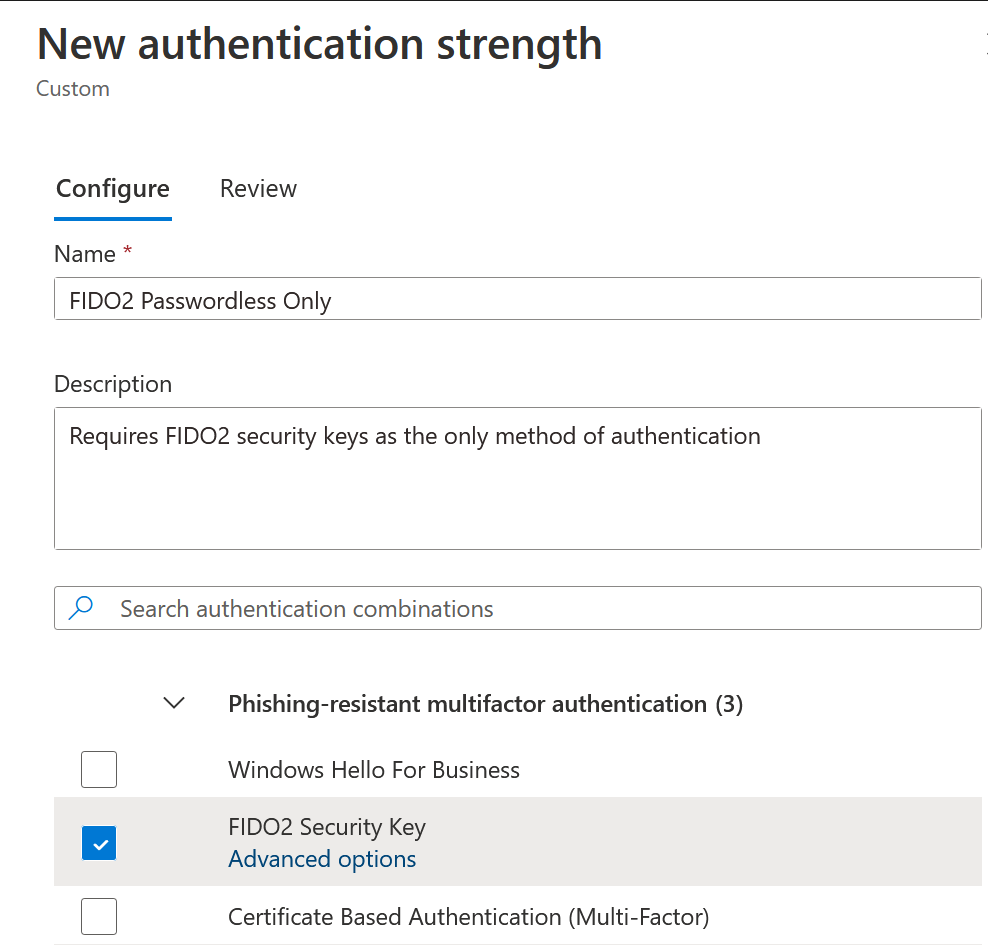Click the Search authentication combinations box
The image size is (988, 946).
point(518,608)
